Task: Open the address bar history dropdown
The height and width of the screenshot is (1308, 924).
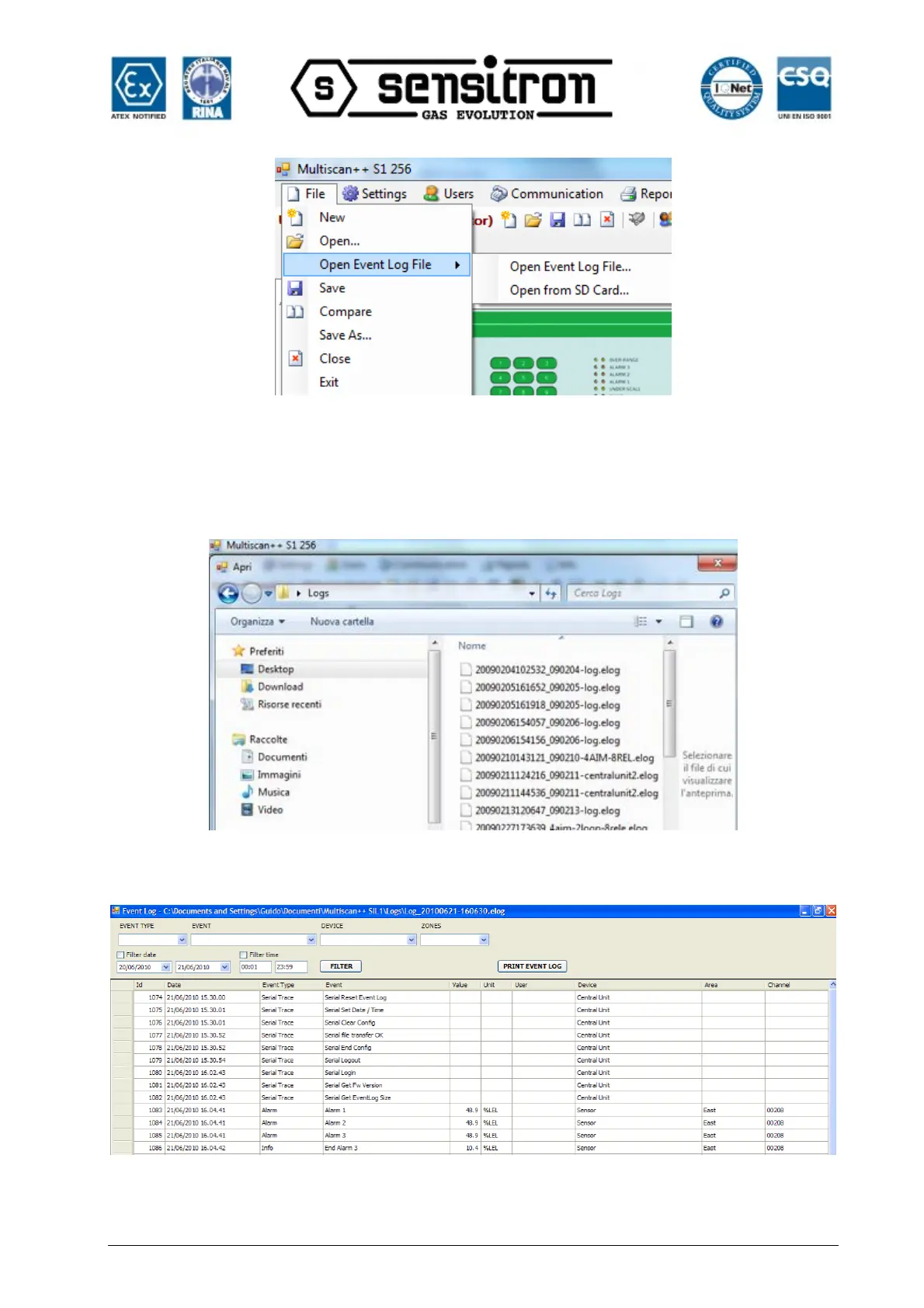Action: 532,593
